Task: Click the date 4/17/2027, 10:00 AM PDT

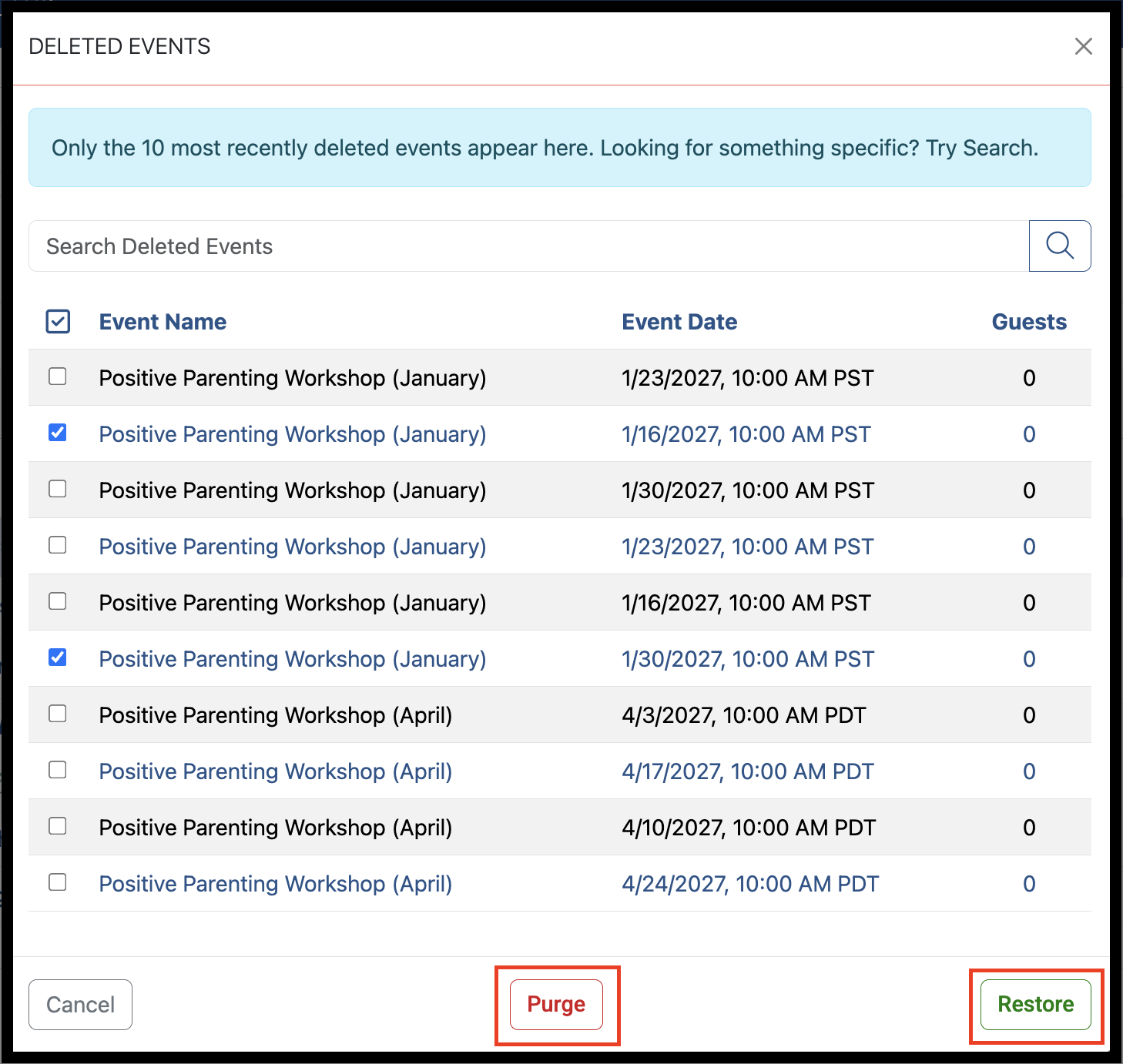Action: pos(748,771)
